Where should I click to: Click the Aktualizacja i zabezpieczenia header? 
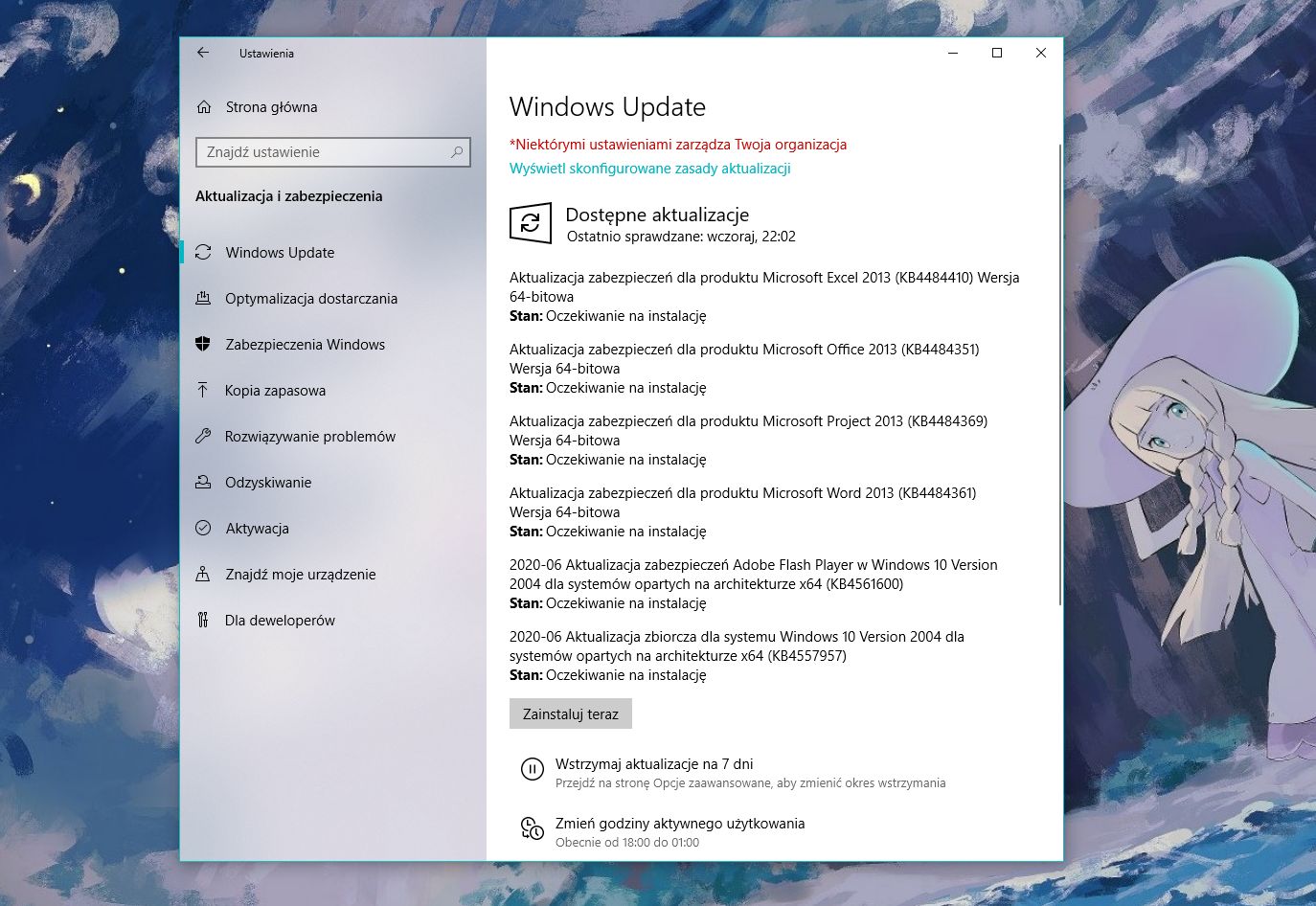tap(288, 196)
